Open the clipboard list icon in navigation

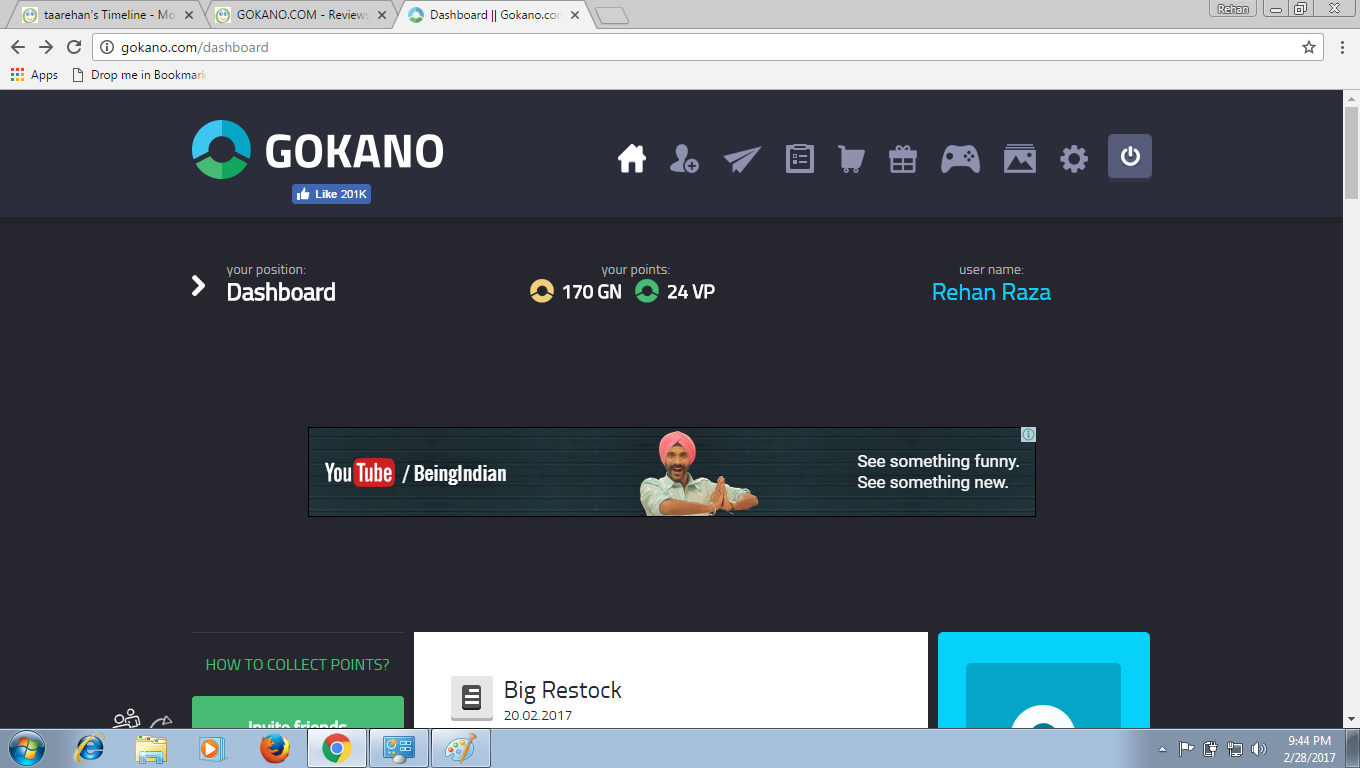[799, 158]
